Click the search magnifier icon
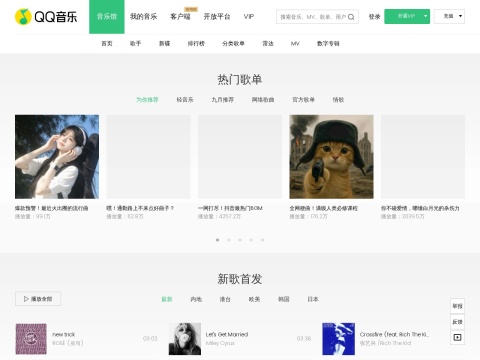 pyautogui.click(x=351, y=17)
